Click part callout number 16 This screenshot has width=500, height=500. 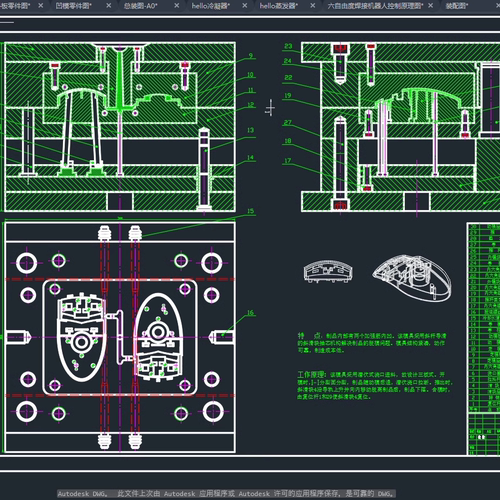click(251, 313)
